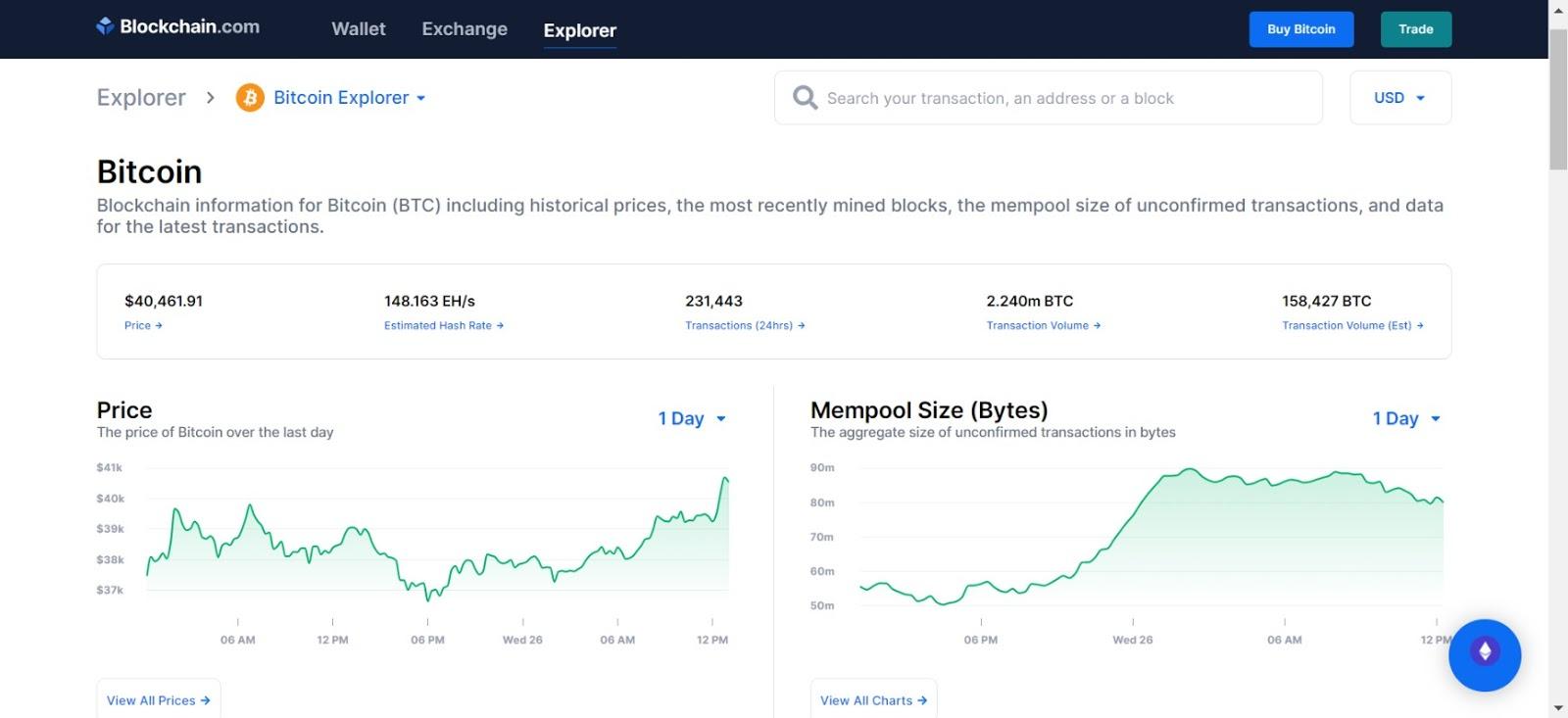Expand the Bitcoin Explorer dropdown
1568x718 pixels.
click(420, 98)
